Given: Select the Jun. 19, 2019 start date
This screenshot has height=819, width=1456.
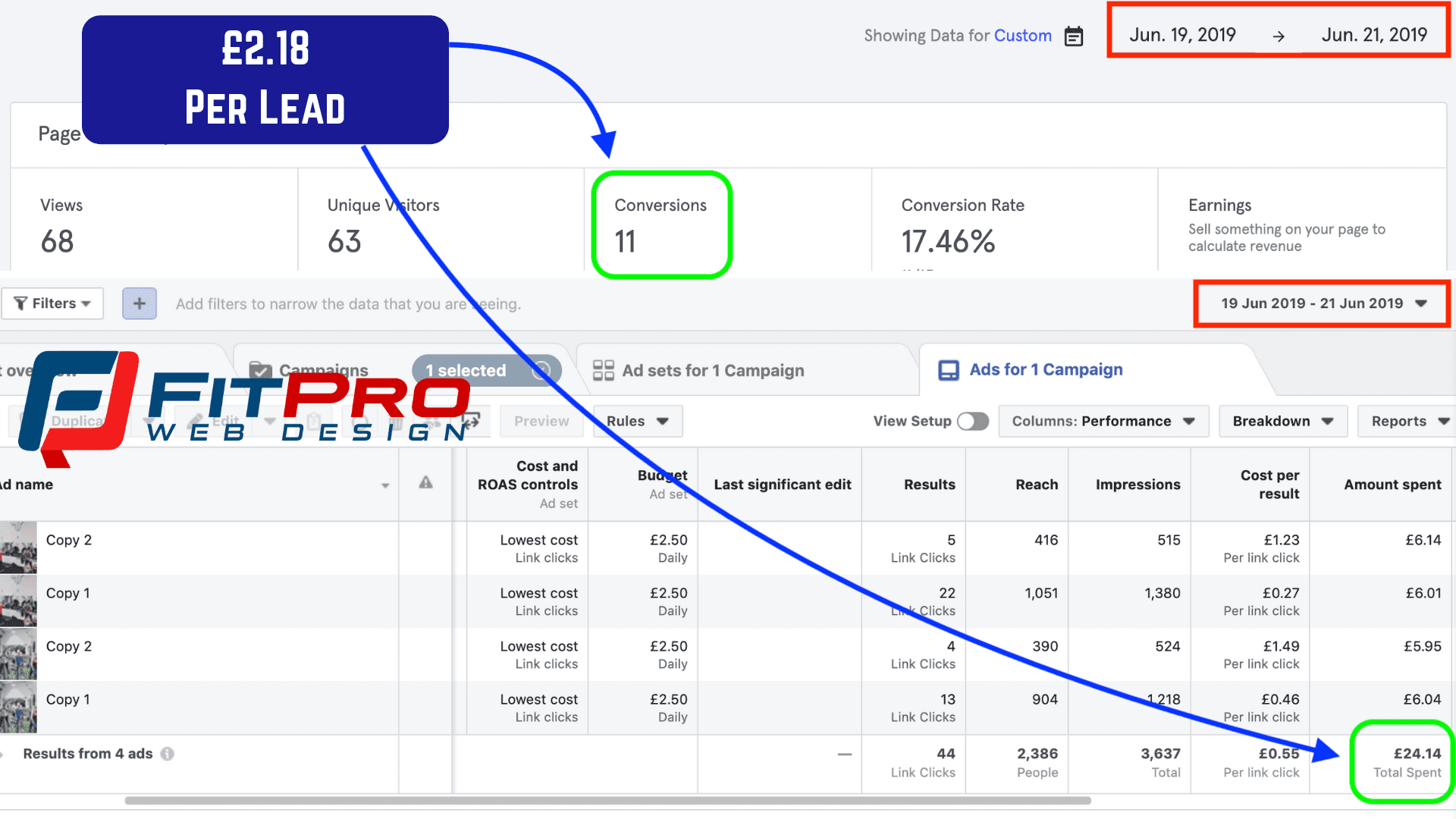Looking at the screenshot, I should [x=1182, y=35].
